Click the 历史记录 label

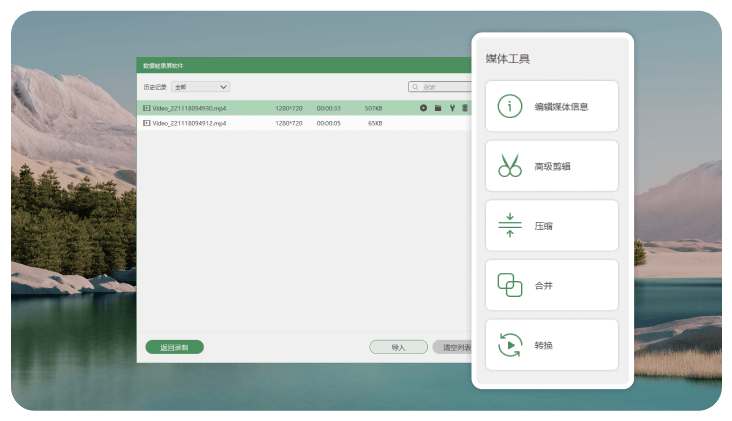(x=155, y=87)
